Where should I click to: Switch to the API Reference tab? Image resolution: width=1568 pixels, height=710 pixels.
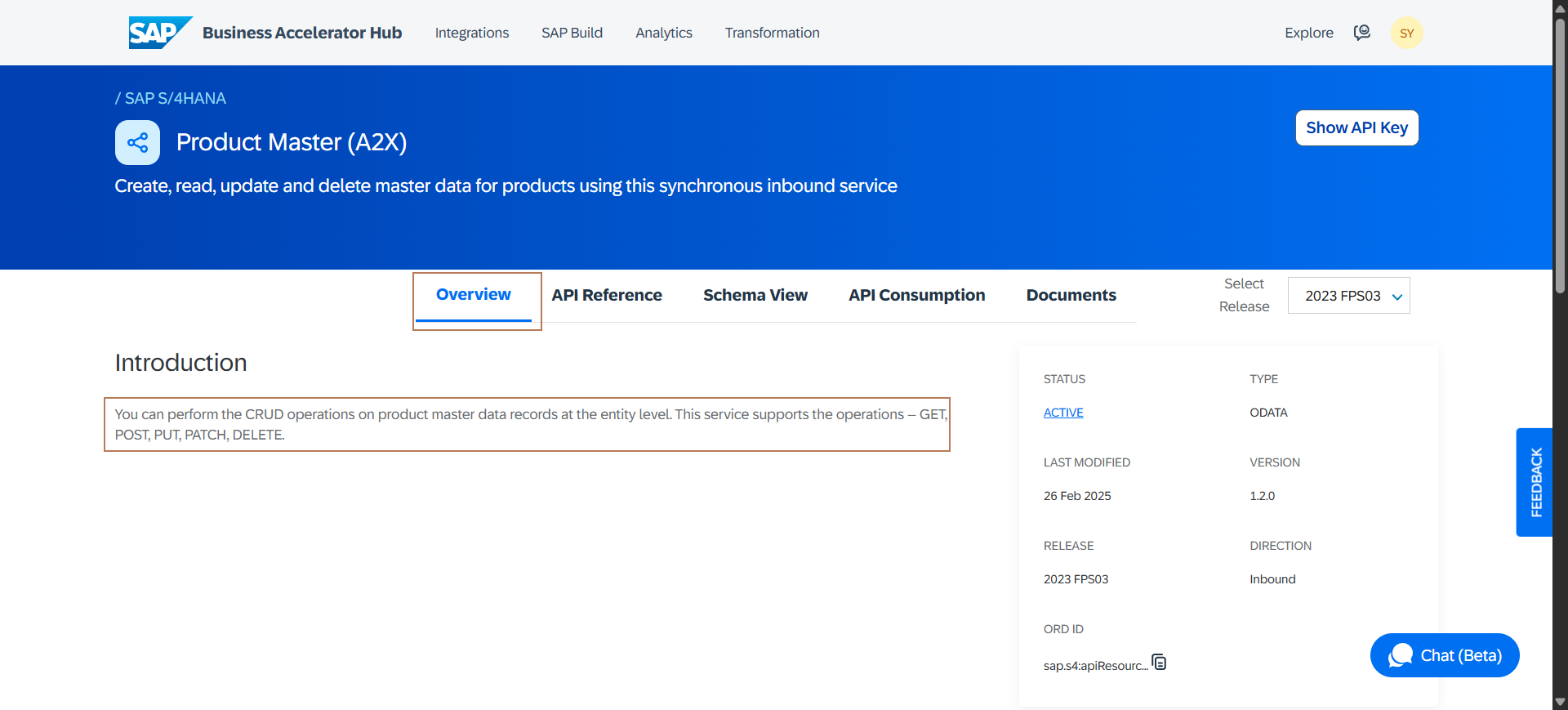(x=607, y=295)
